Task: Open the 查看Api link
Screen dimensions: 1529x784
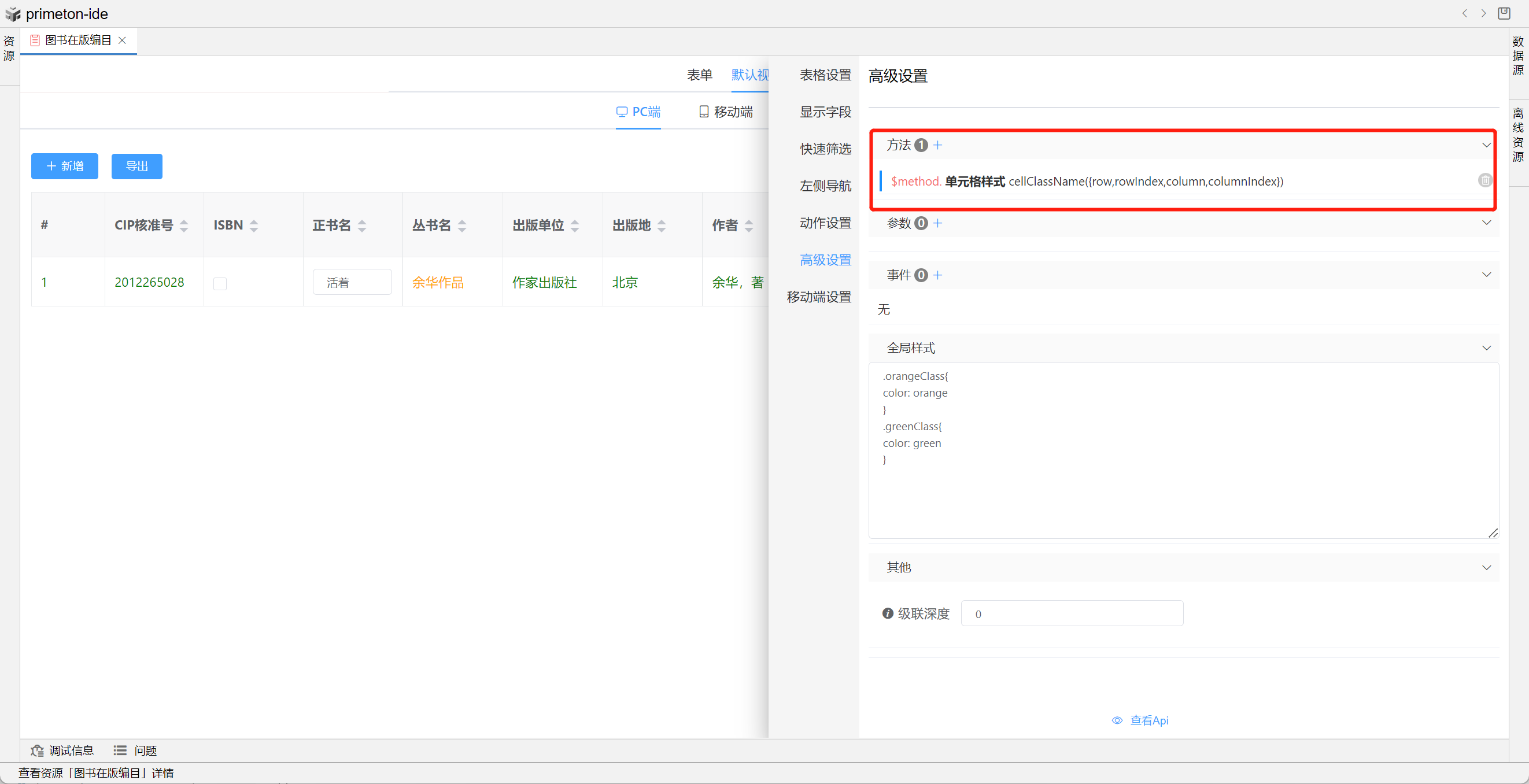Action: 1140,720
